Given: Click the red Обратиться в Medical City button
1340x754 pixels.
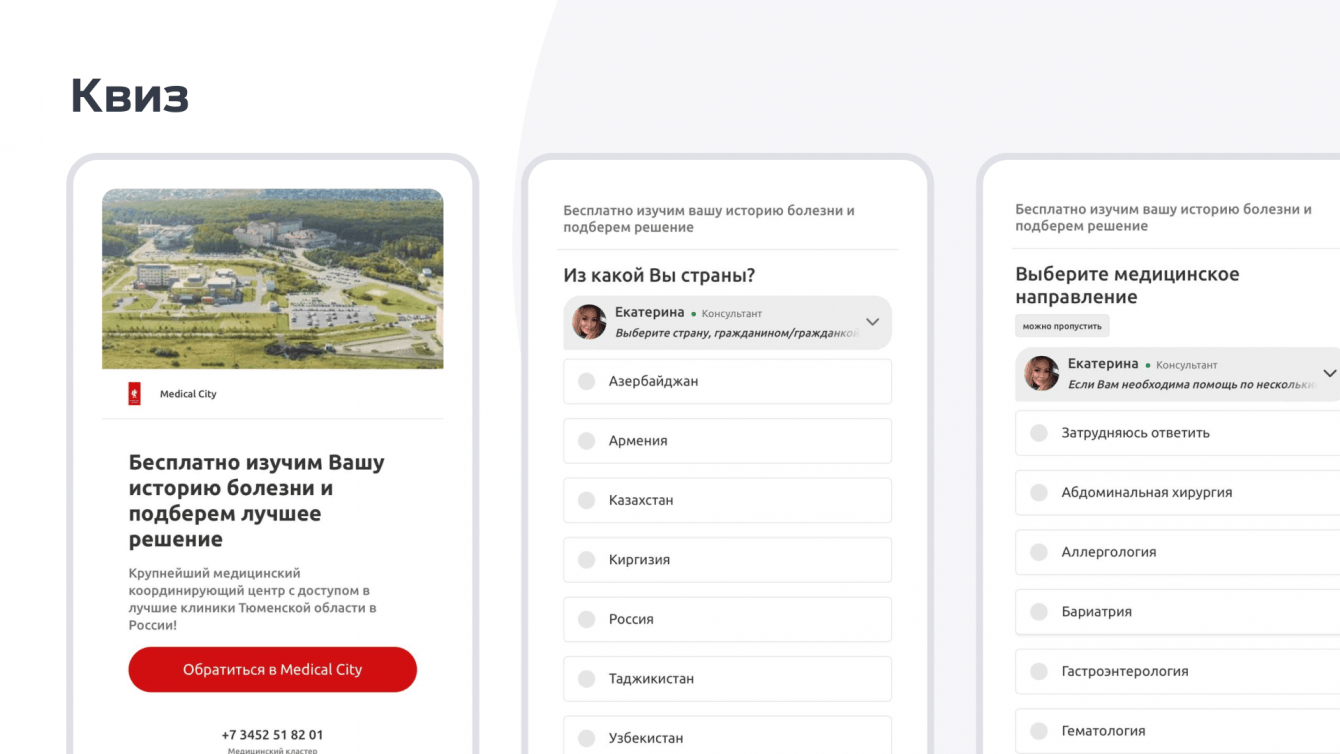Looking at the screenshot, I should (272, 669).
